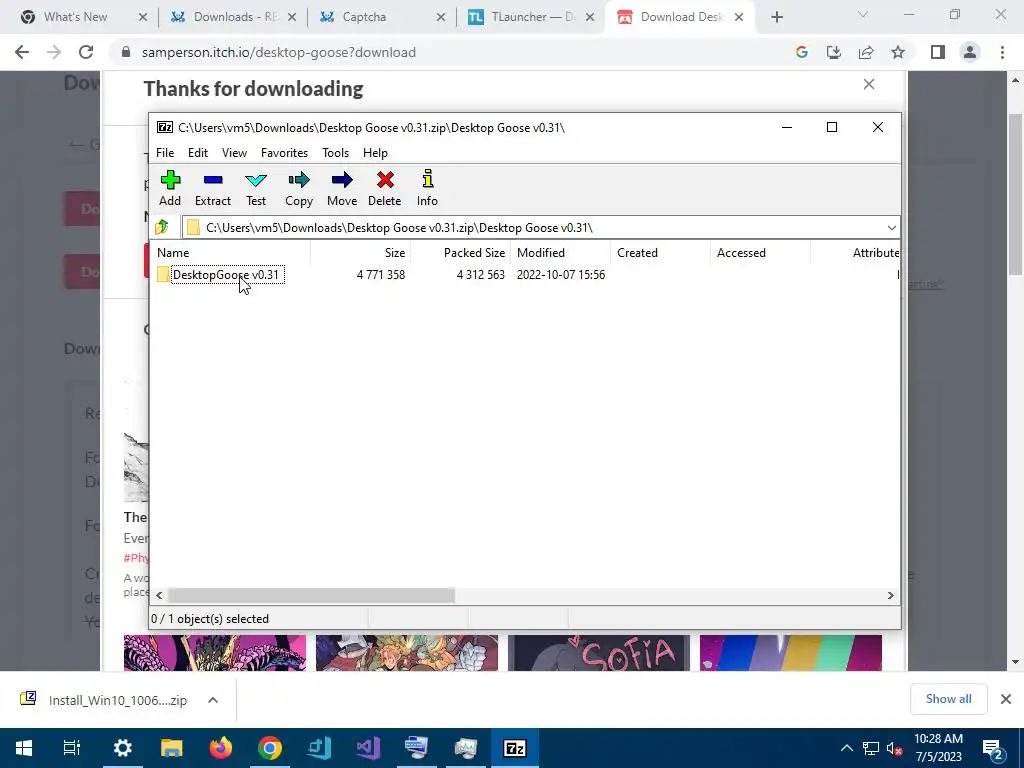The image size is (1024, 768).
Task: Open the notification center icon
Action: click(x=993, y=748)
